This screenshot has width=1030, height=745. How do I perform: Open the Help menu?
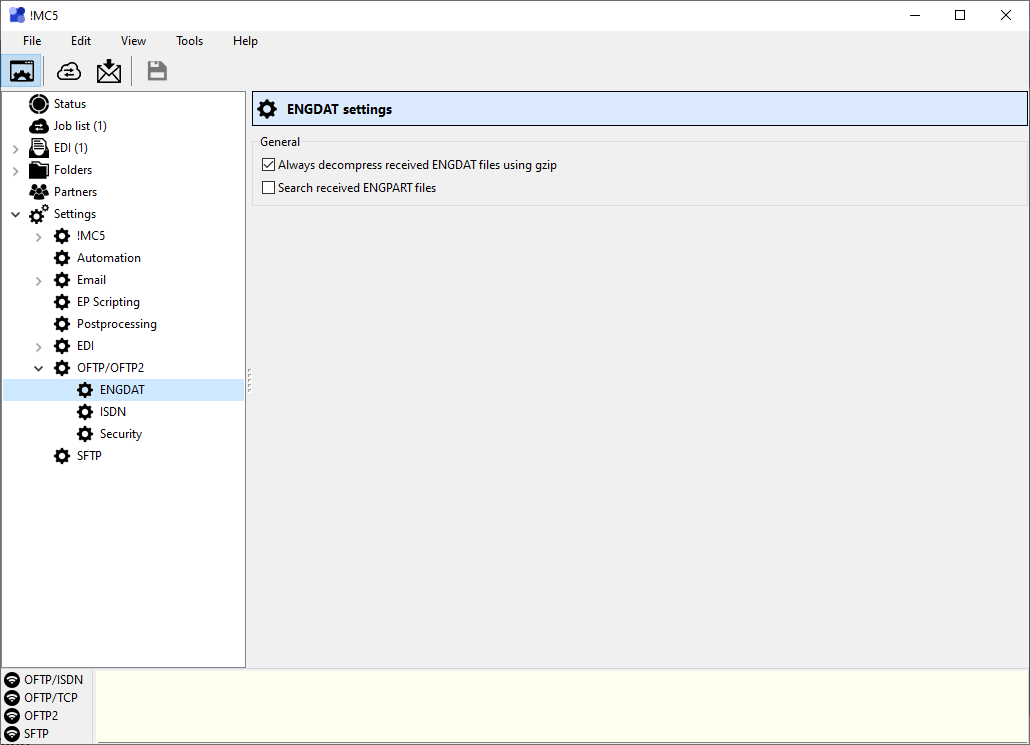(x=245, y=41)
